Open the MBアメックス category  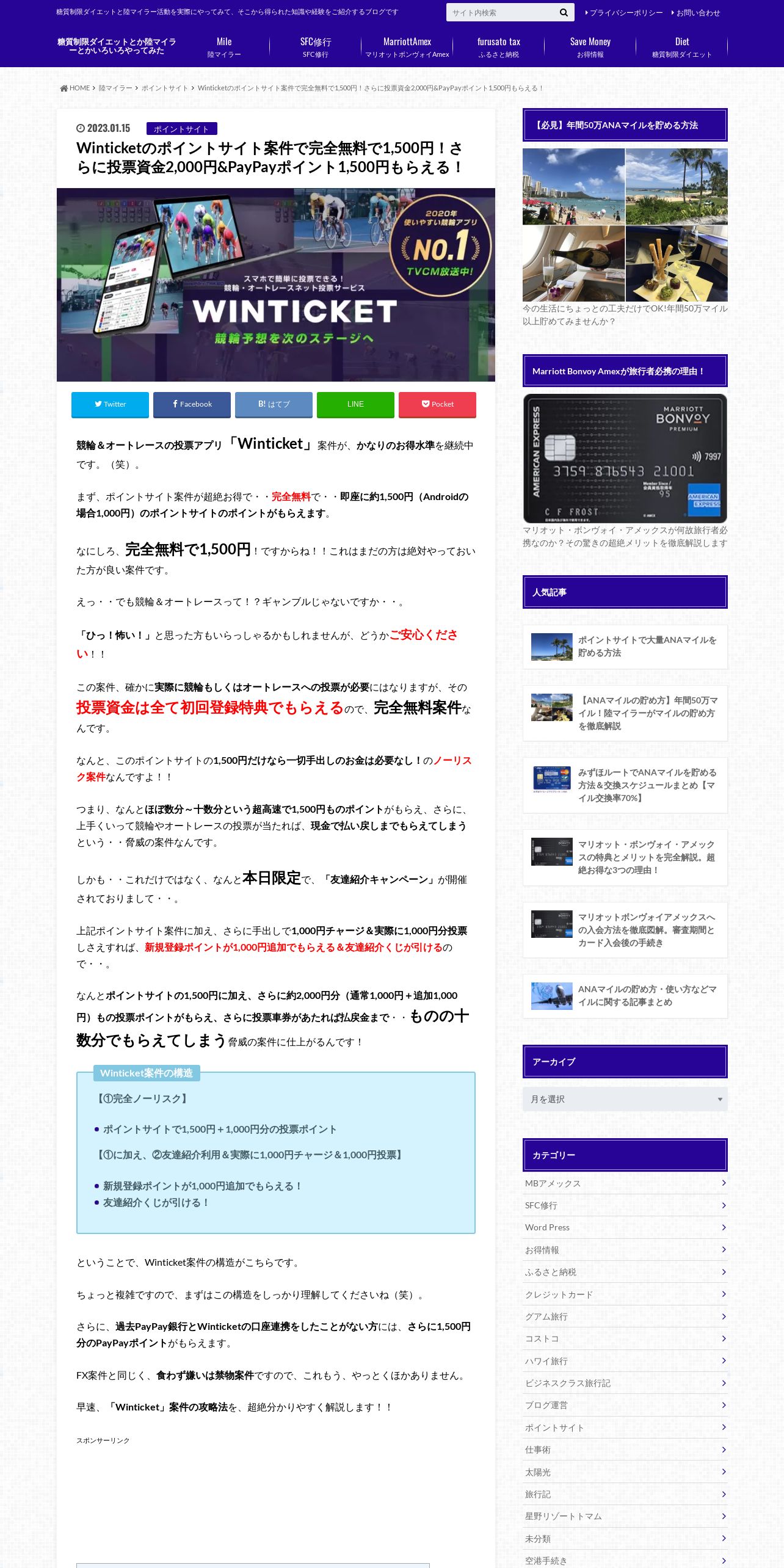coord(625,1183)
